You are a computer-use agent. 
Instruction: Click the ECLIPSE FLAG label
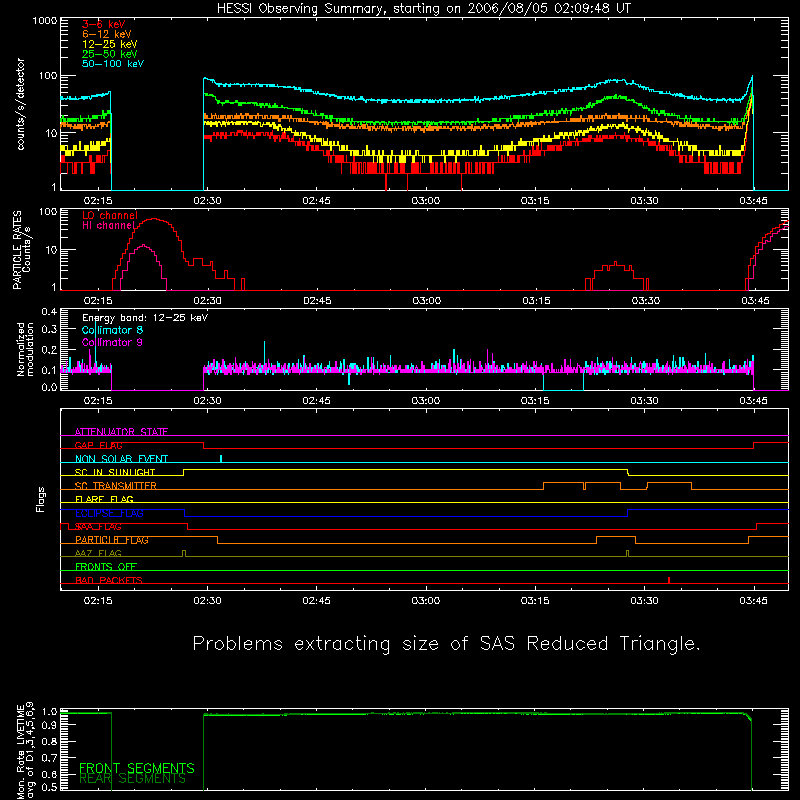(109, 513)
